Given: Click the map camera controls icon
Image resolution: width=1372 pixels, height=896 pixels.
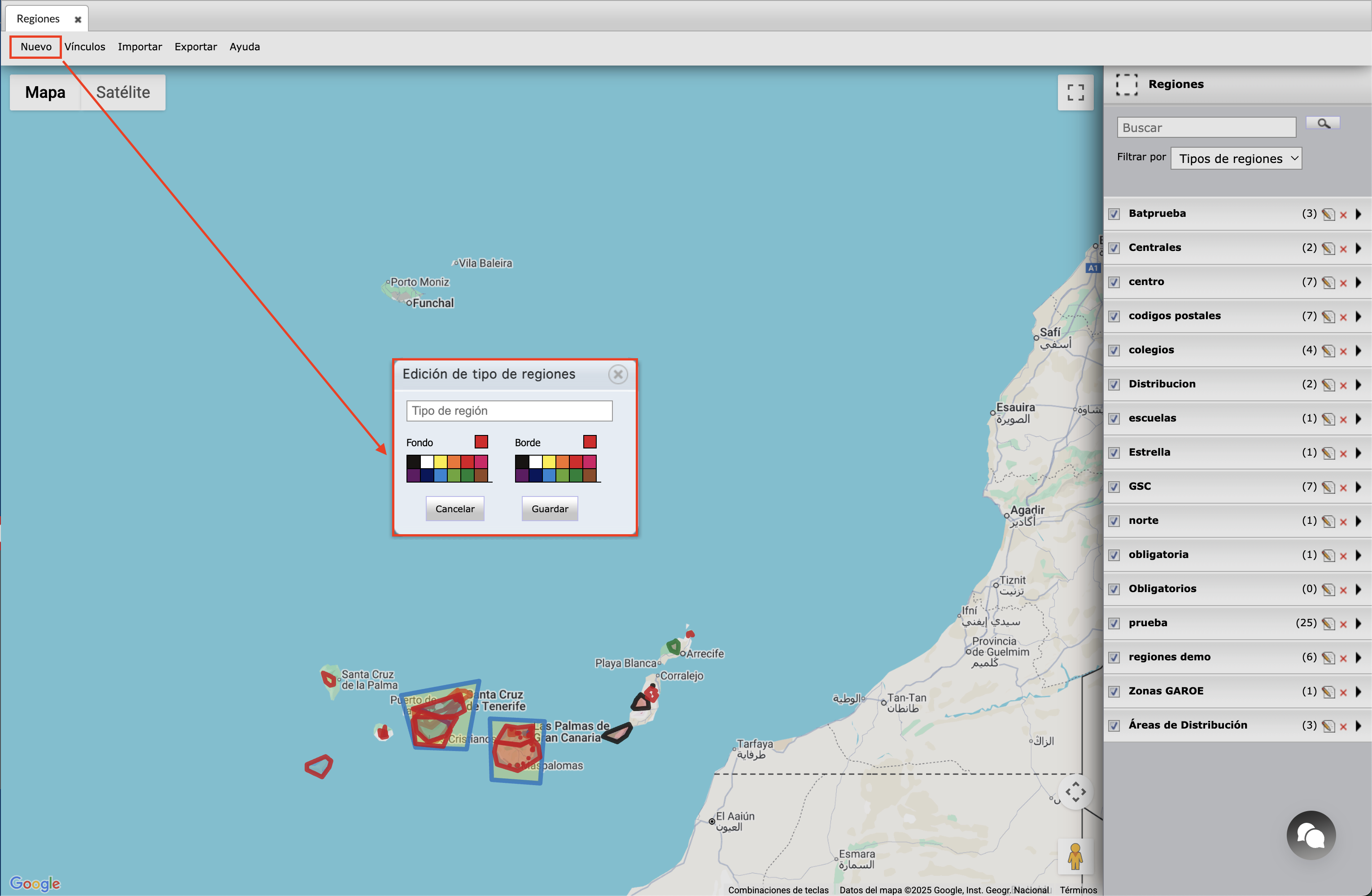Looking at the screenshot, I should [1075, 791].
